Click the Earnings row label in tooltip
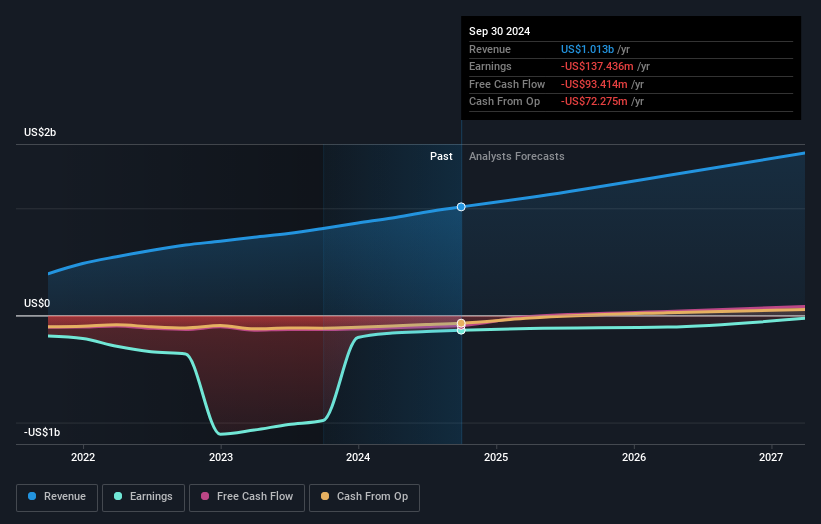This screenshot has width=821, height=524. coord(490,66)
